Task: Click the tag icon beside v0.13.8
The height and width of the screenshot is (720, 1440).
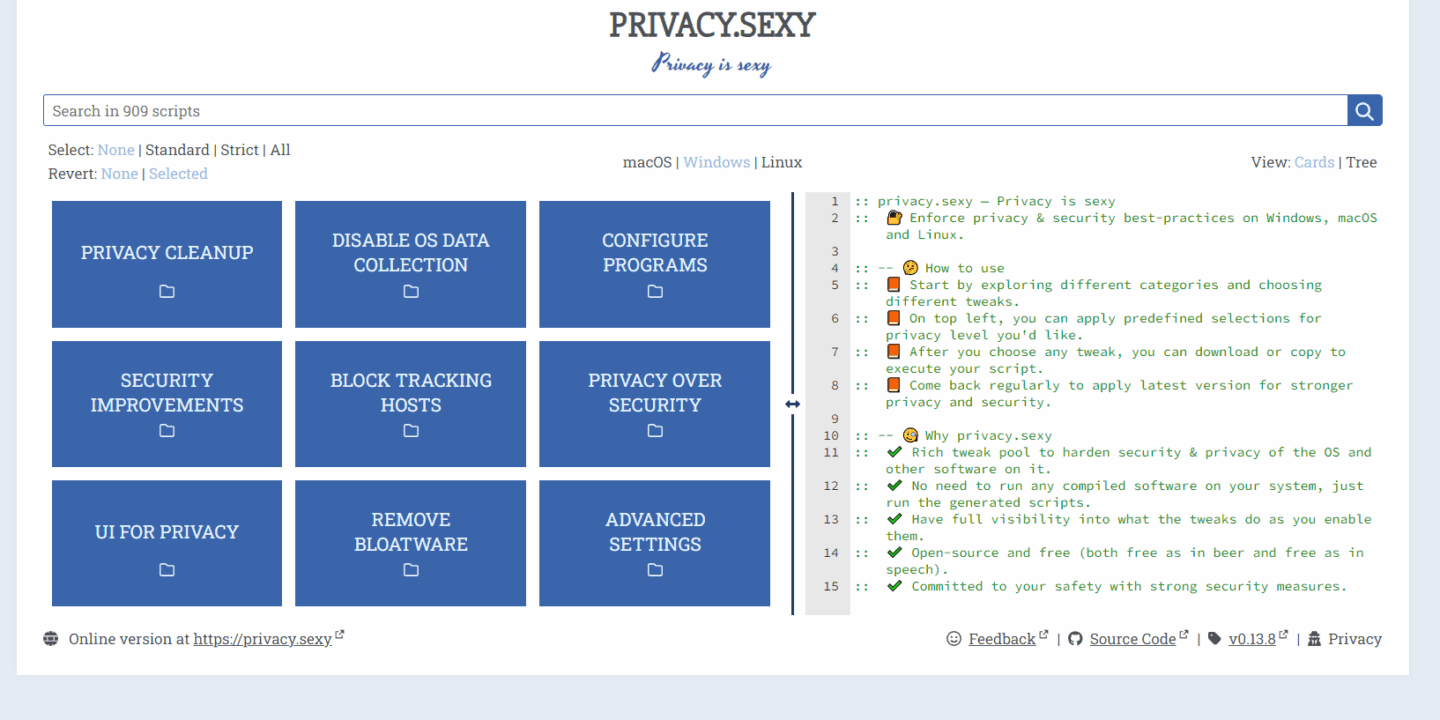Action: click(1214, 638)
